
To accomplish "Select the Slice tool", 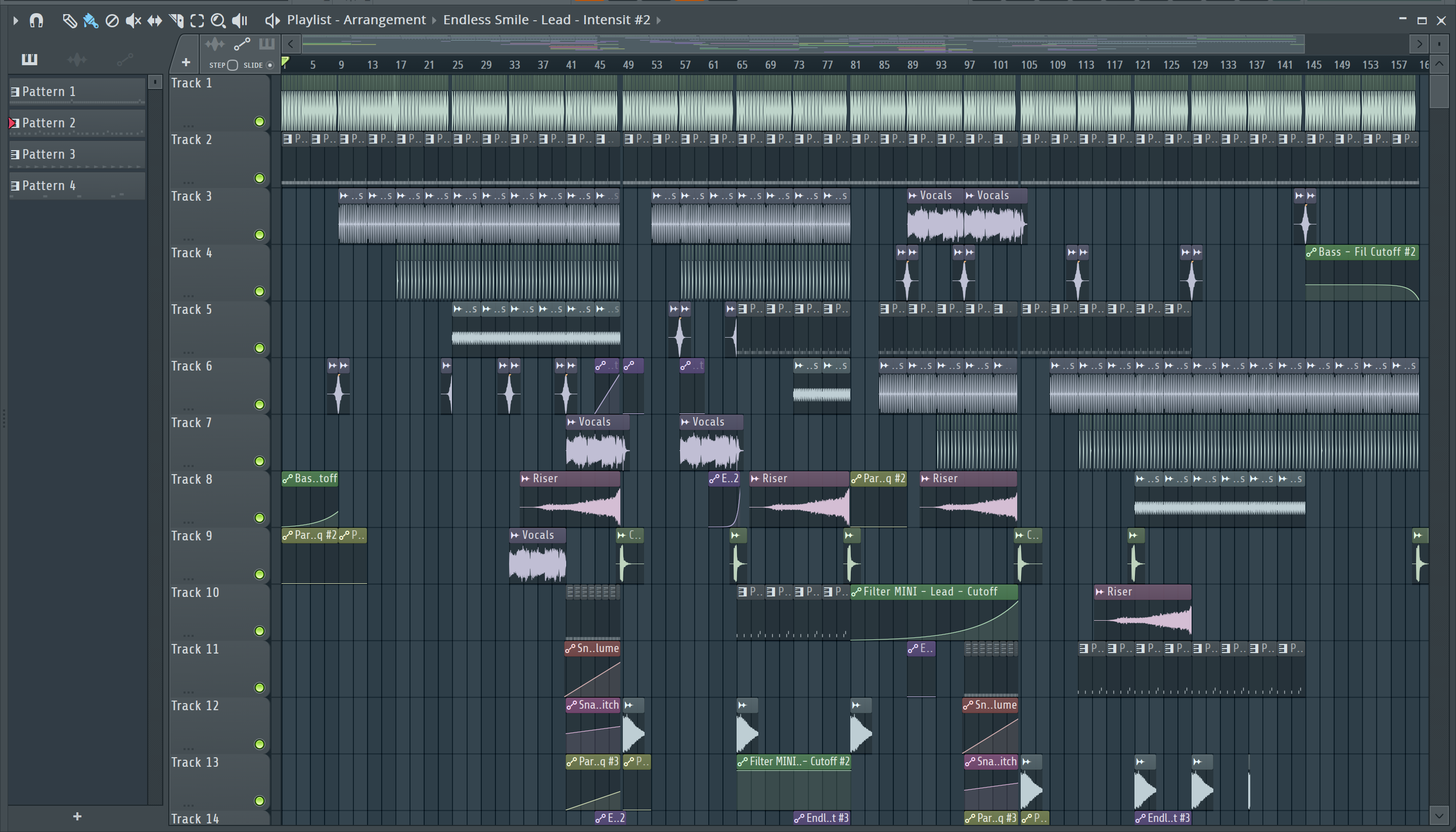I will click(x=176, y=21).
